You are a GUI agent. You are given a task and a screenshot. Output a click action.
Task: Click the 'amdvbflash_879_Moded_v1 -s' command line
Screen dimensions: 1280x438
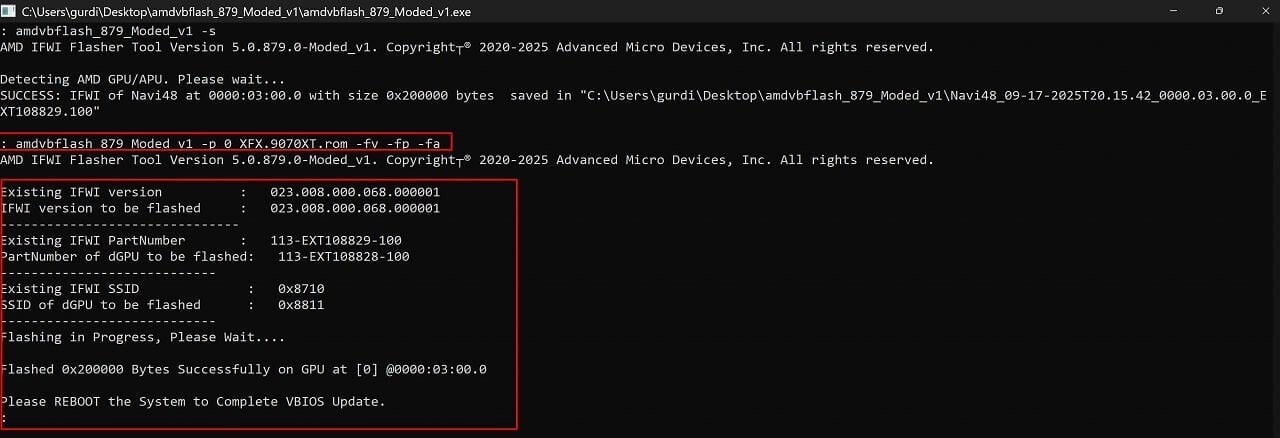108,31
